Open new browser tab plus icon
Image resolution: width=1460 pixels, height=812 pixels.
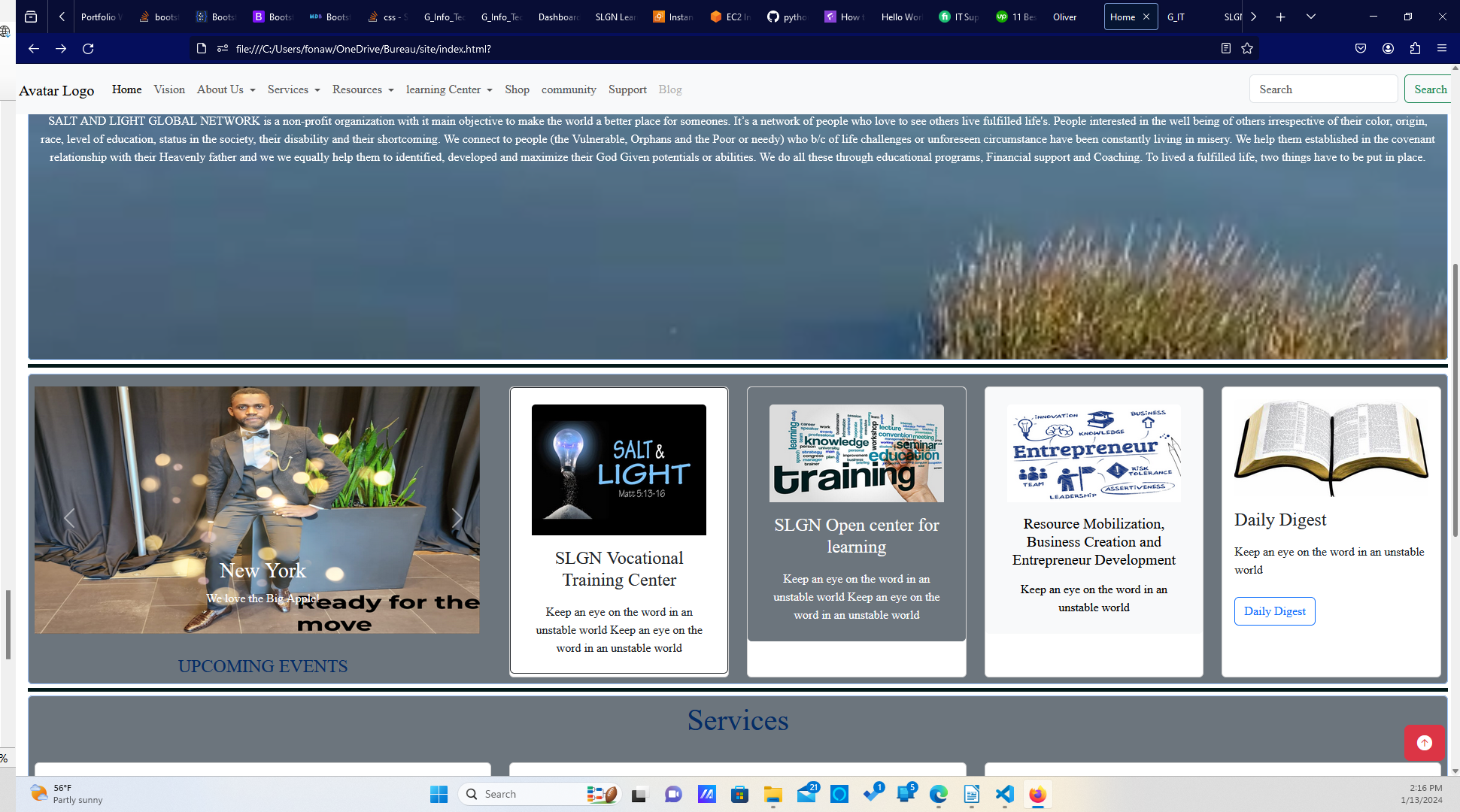tap(1280, 17)
